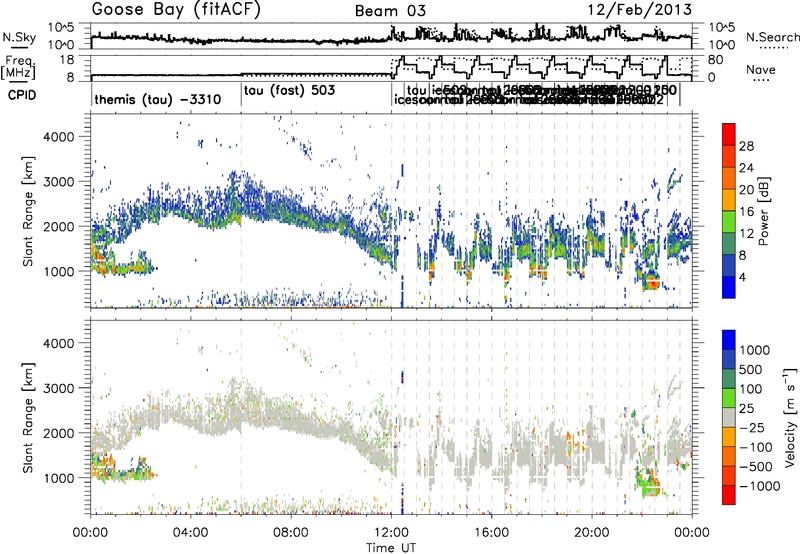Click the 4000 tick on power panel range axis
The image size is (800, 554).
point(58,137)
